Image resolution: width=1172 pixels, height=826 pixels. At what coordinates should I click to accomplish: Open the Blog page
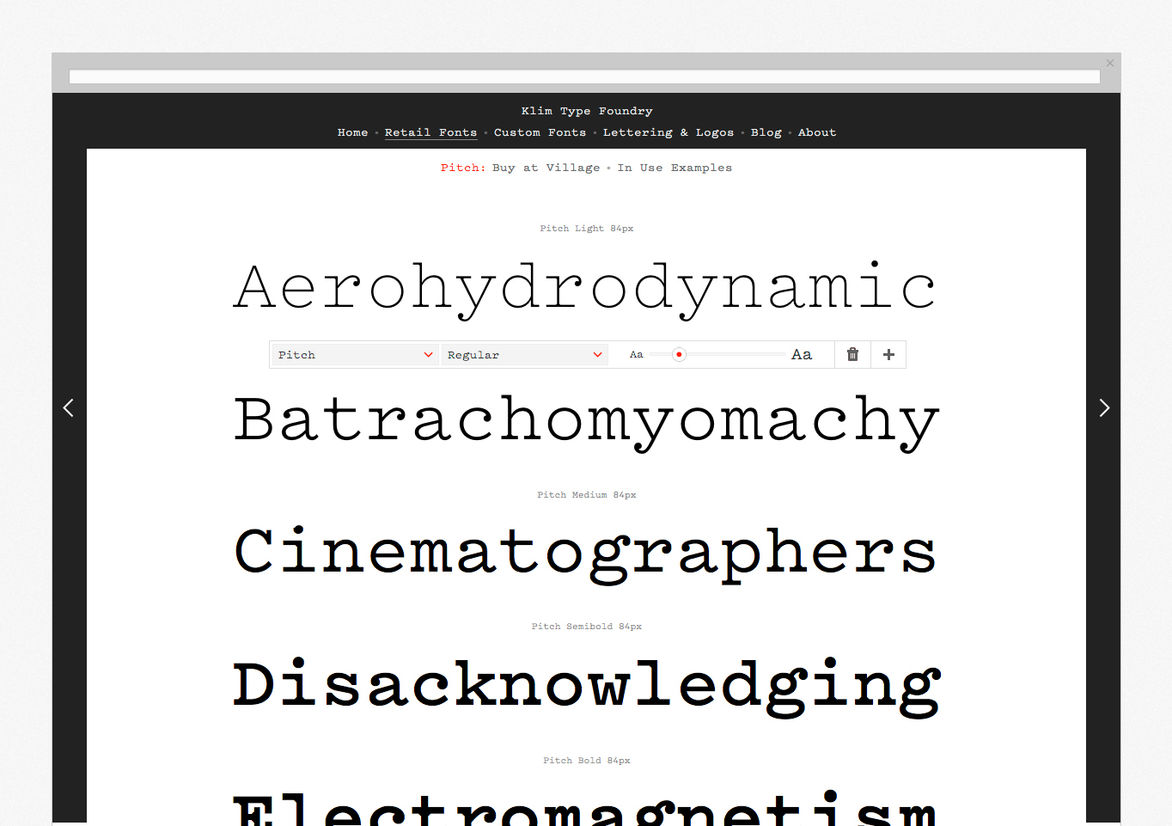(766, 132)
